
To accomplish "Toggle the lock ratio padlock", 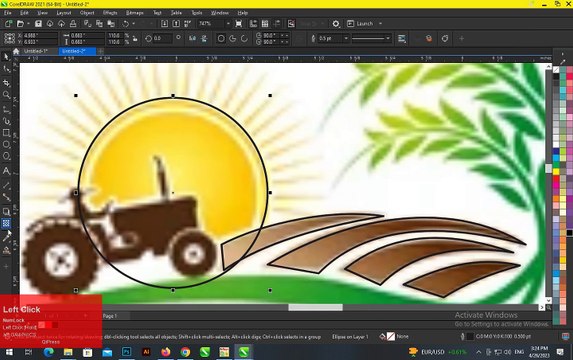I will [135, 38].
